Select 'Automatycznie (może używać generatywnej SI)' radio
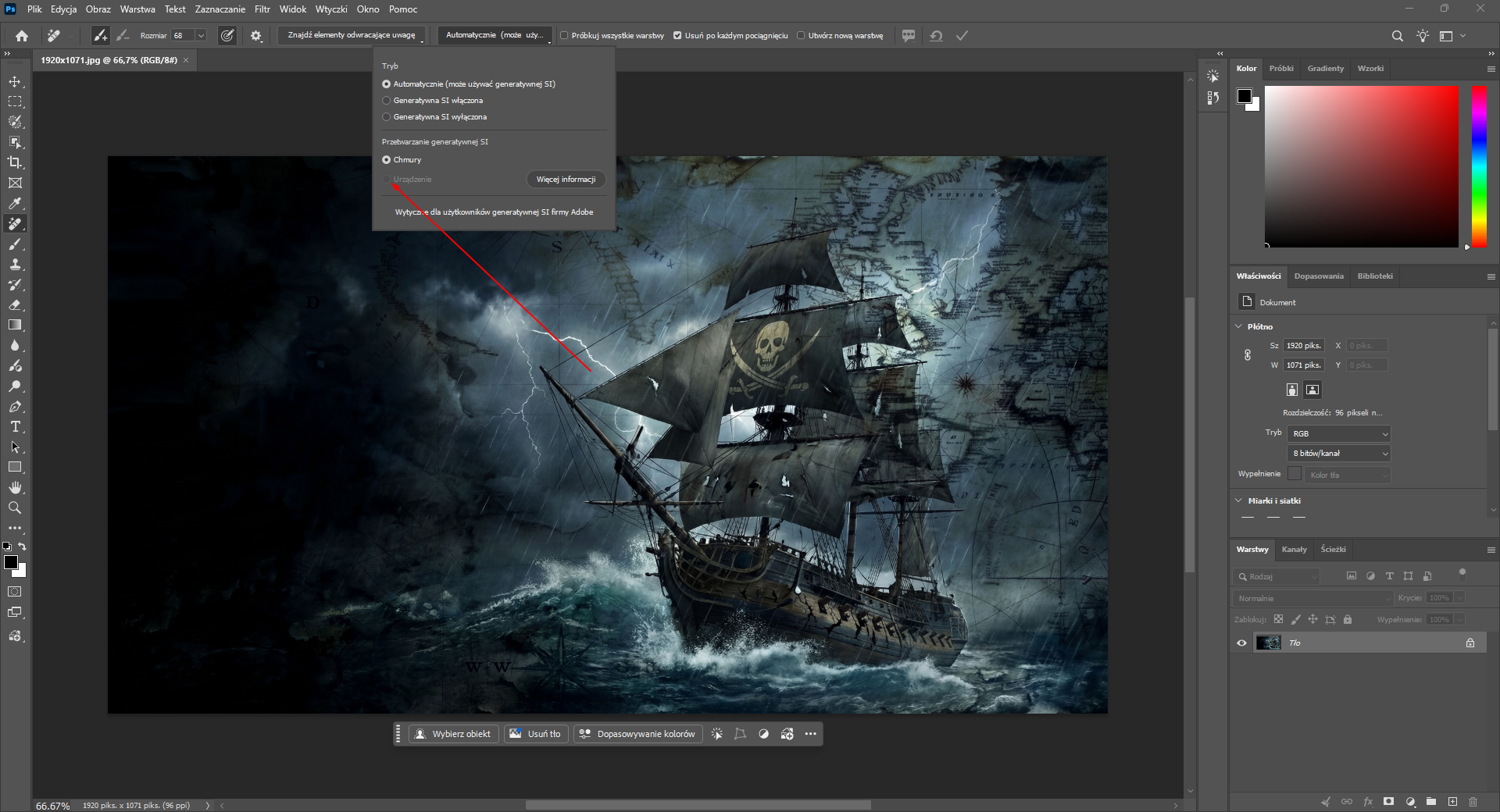The height and width of the screenshot is (812, 1500). coord(386,84)
